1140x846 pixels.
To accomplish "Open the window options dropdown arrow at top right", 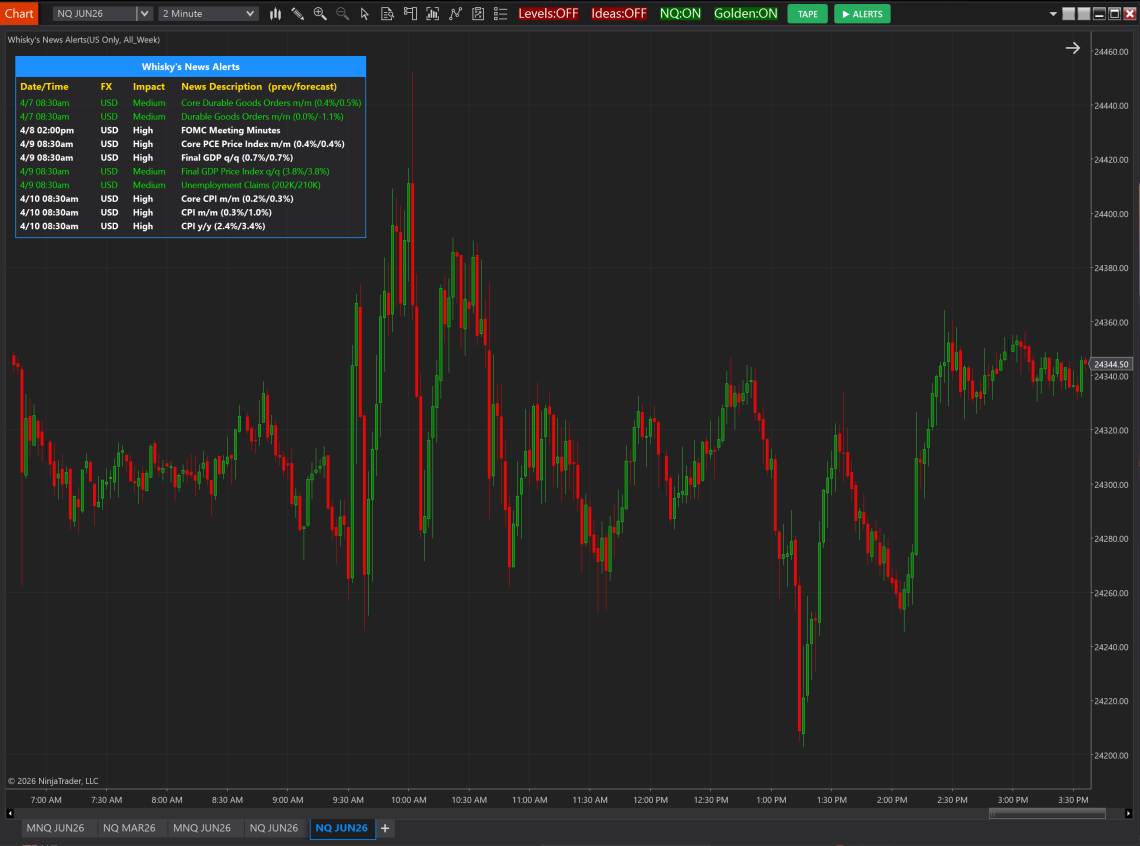I will click(1052, 14).
